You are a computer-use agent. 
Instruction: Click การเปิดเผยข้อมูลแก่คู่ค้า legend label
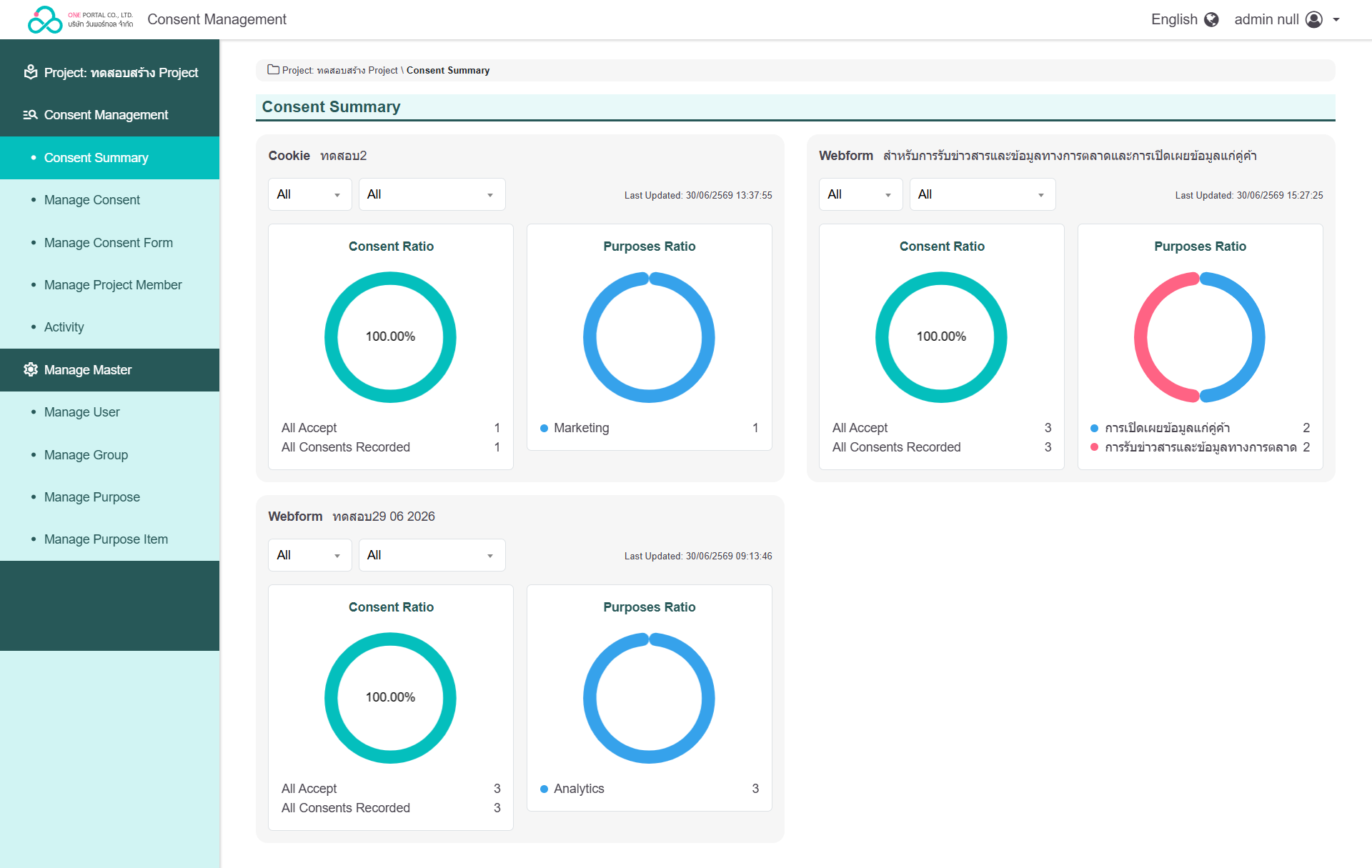[x=1167, y=428]
